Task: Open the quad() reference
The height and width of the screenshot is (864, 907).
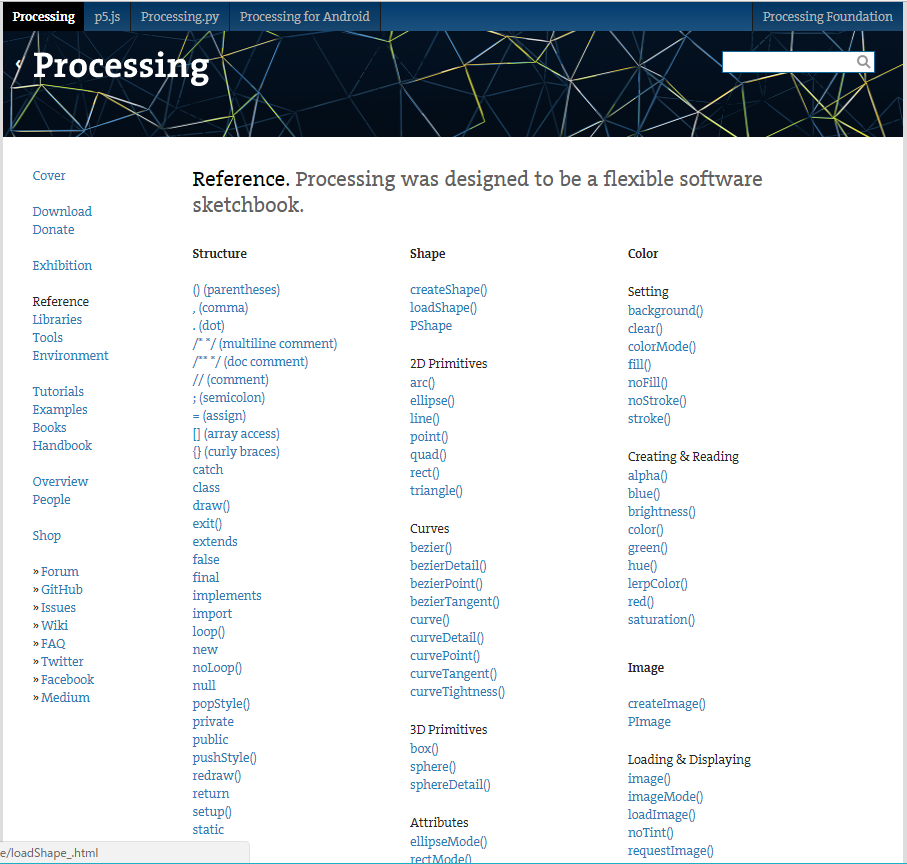Action: (x=428, y=455)
